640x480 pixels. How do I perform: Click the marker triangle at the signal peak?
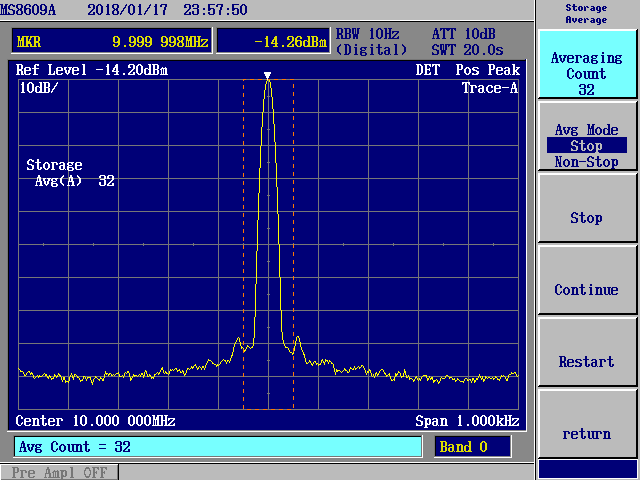[x=267, y=76]
